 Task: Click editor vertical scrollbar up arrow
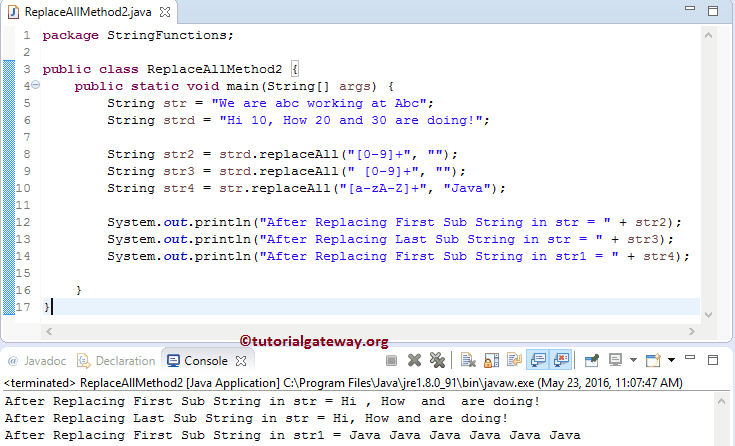pyautogui.click(x=708, y=35)
